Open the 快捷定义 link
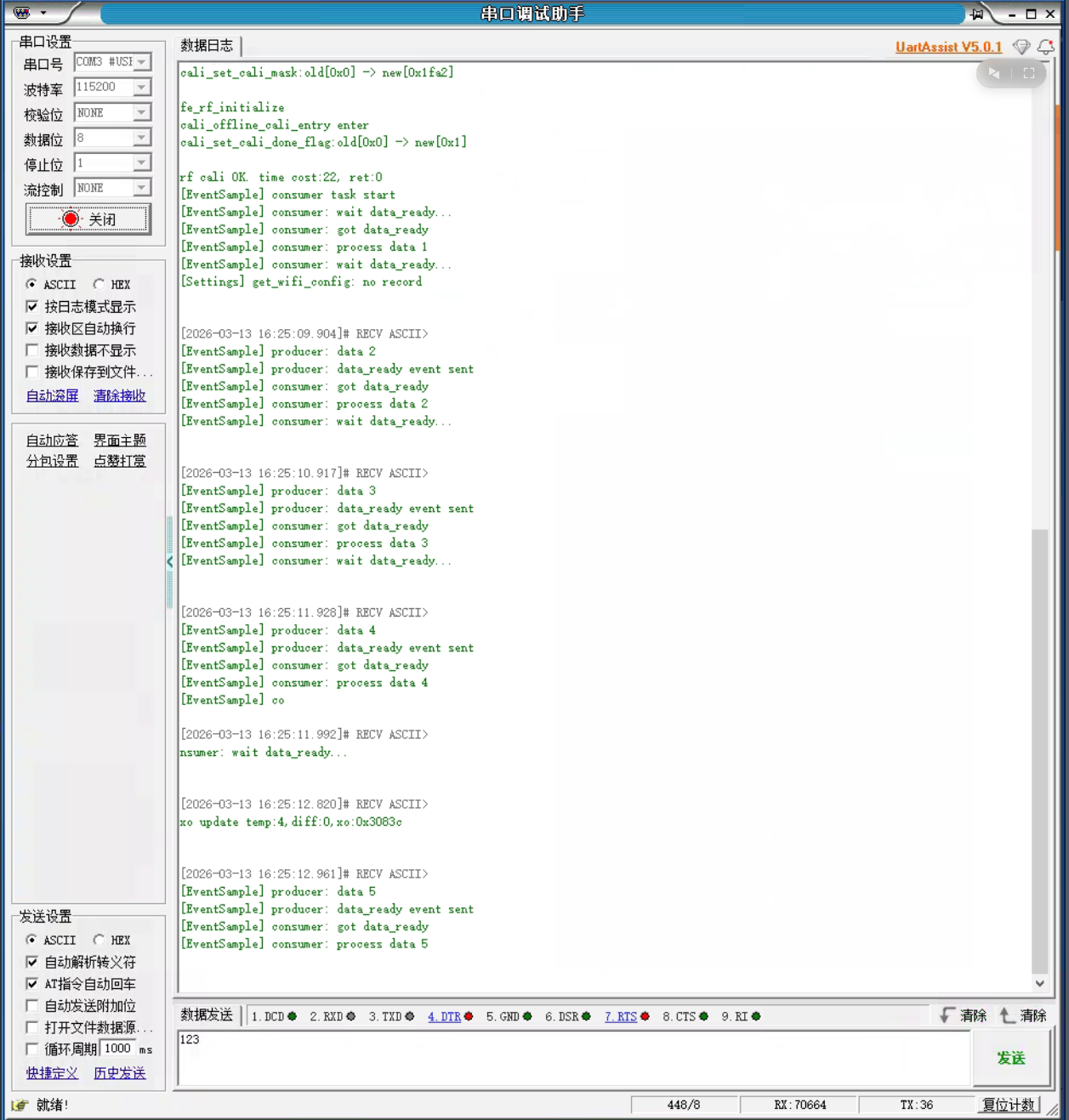 [52, 1073]
